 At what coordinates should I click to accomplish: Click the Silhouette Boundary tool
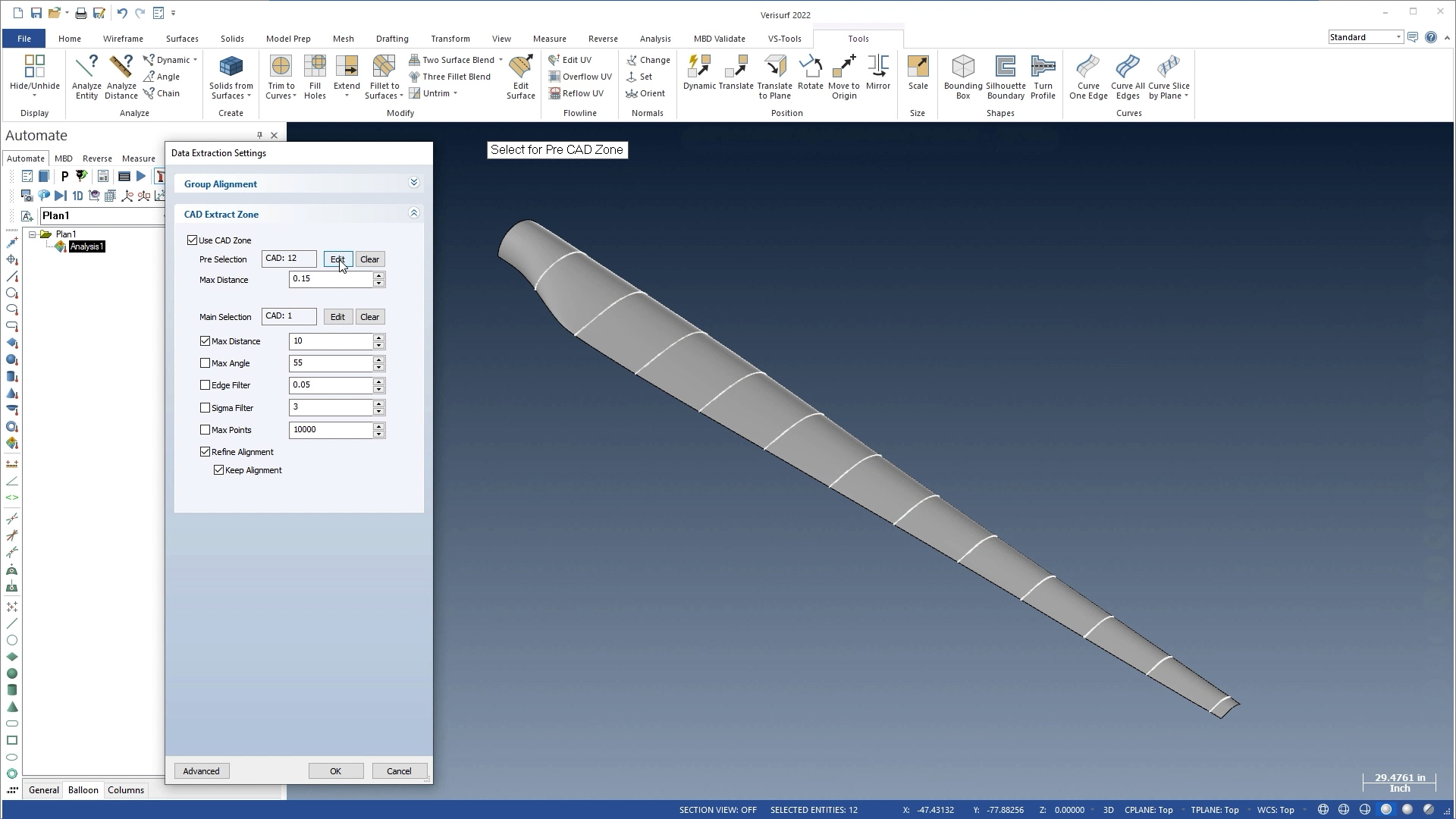(1006, 76)
